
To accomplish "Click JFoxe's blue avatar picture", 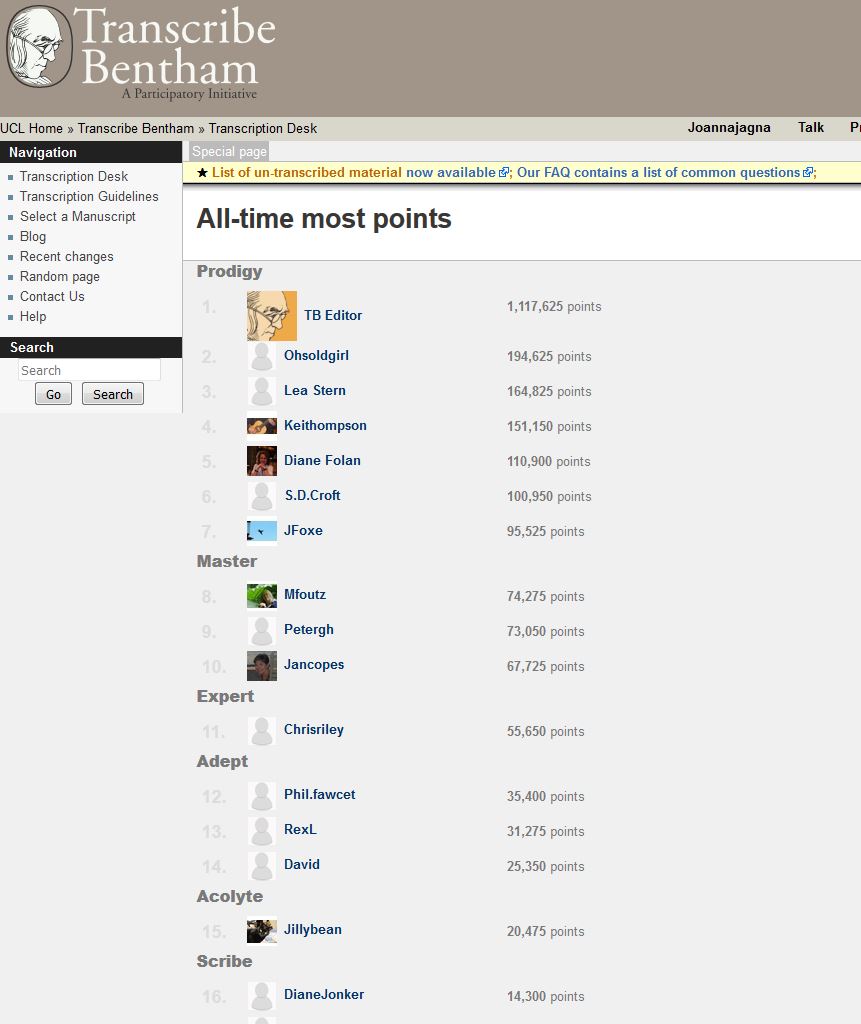I will point(262,531).
